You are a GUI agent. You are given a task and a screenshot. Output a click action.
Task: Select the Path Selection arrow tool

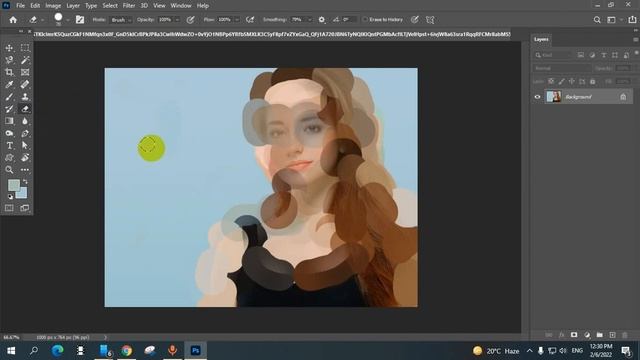point(25,145)
